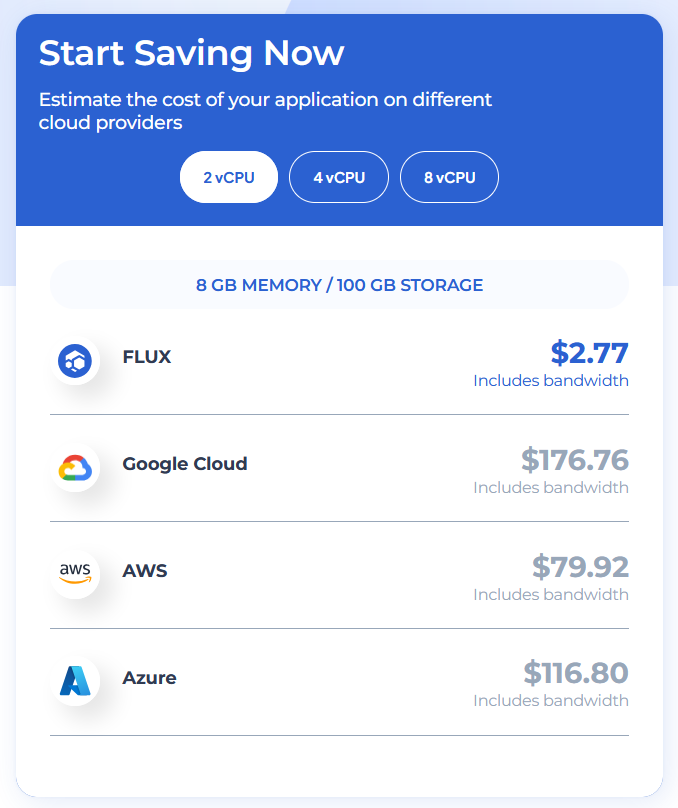The image size is (678, 808).
Task: Switch to the 4 vCPU option
Action: tap(339, 178)
